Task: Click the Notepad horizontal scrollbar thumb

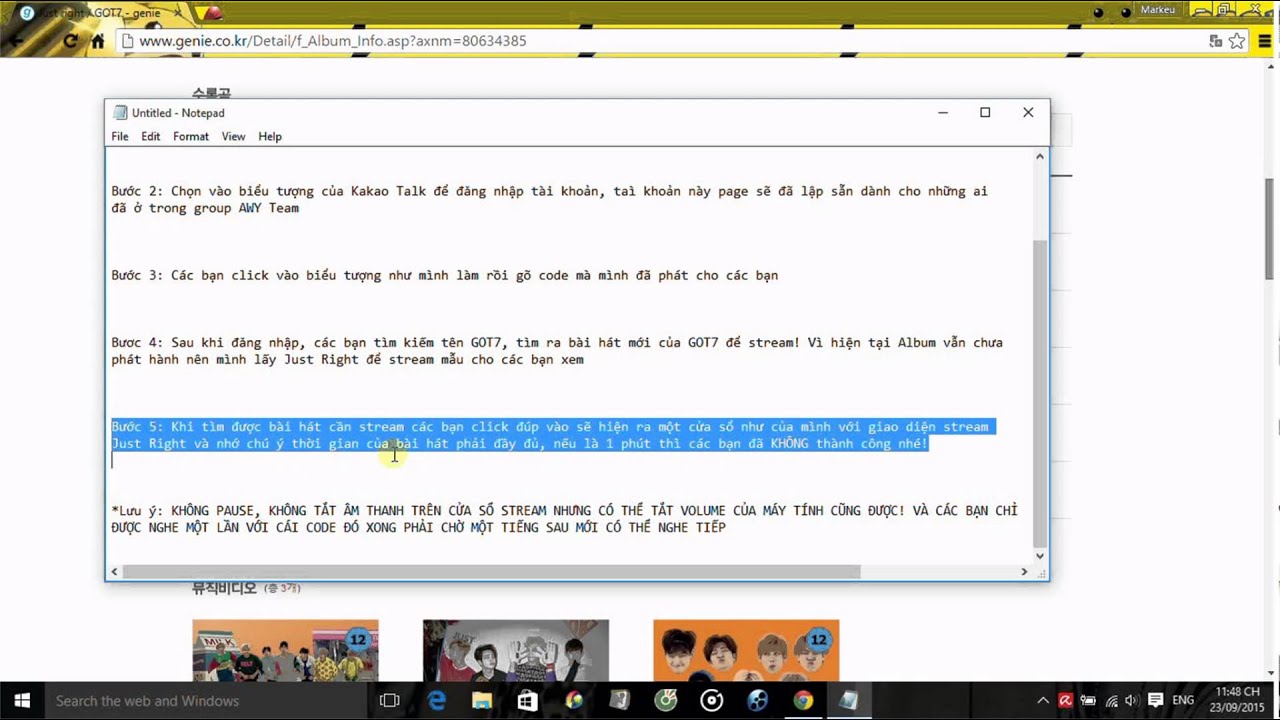Action: pyautogui.click(x=491, y=572)
